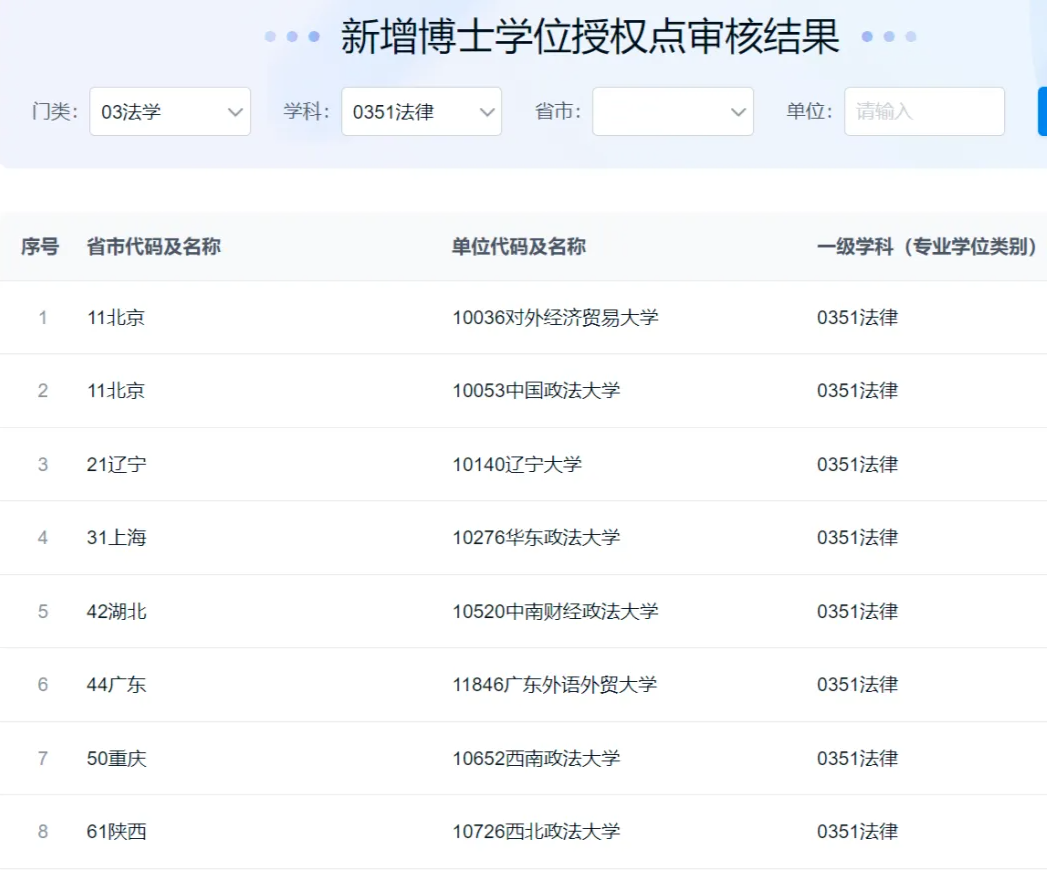Click 0351法律 in the 对外经济贸易大学 row
Image resolution: width=1047 pixels, height=889 pixels.
pyautogui.click(x=857, y=317)
